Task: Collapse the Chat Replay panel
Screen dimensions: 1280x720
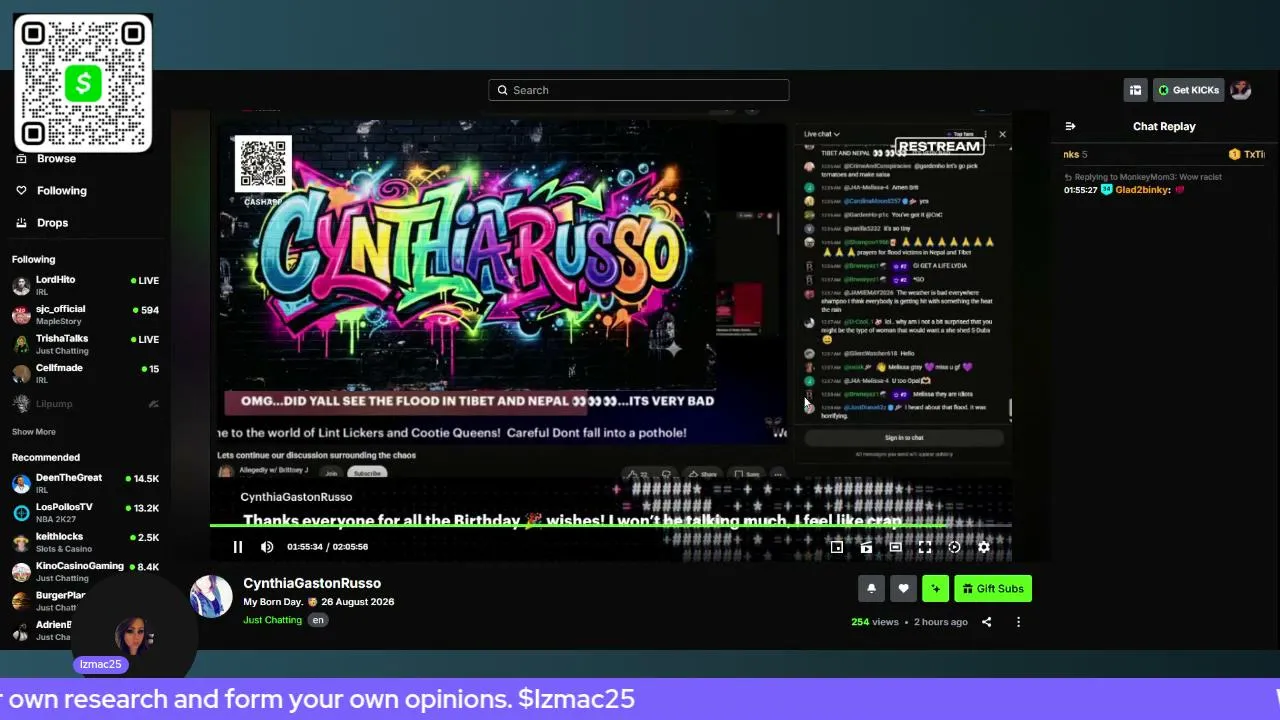Action: click(1070, 126)
